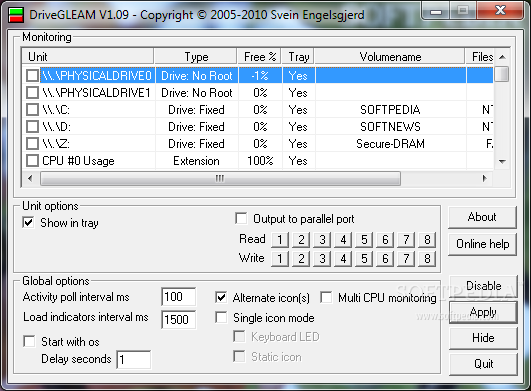The image size is (531, 391).
Task: Click the Extension type cell
Action: pos(196,160)
